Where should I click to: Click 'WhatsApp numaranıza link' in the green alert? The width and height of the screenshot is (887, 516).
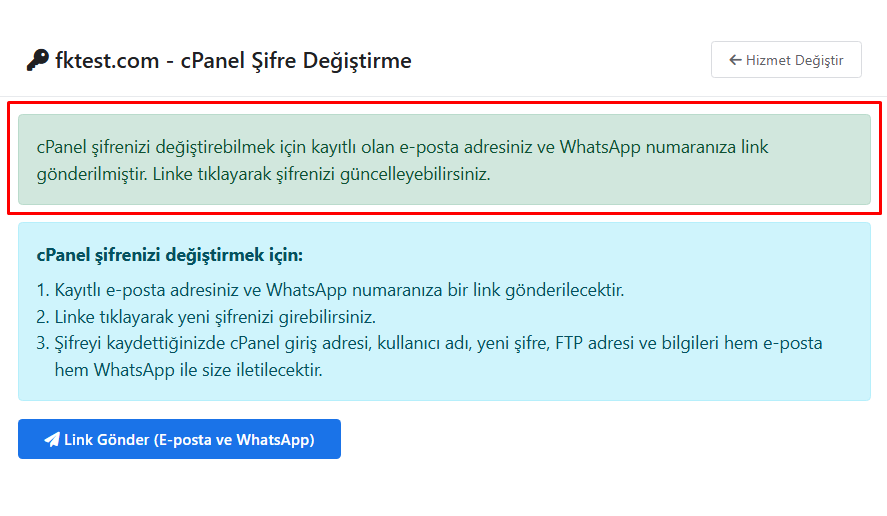[663, 147]
